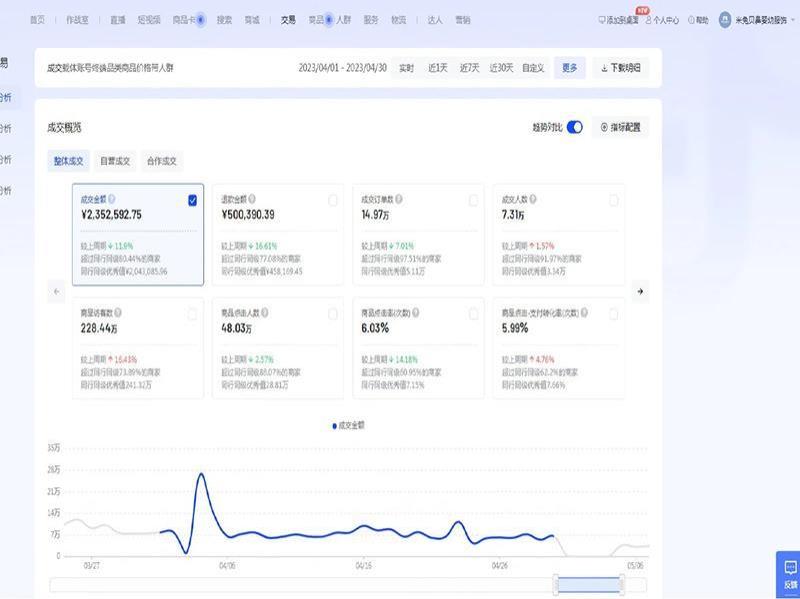
Task: Open the 反馈 feedback widget
Action: pyautogui.click(x=790, y=574)
